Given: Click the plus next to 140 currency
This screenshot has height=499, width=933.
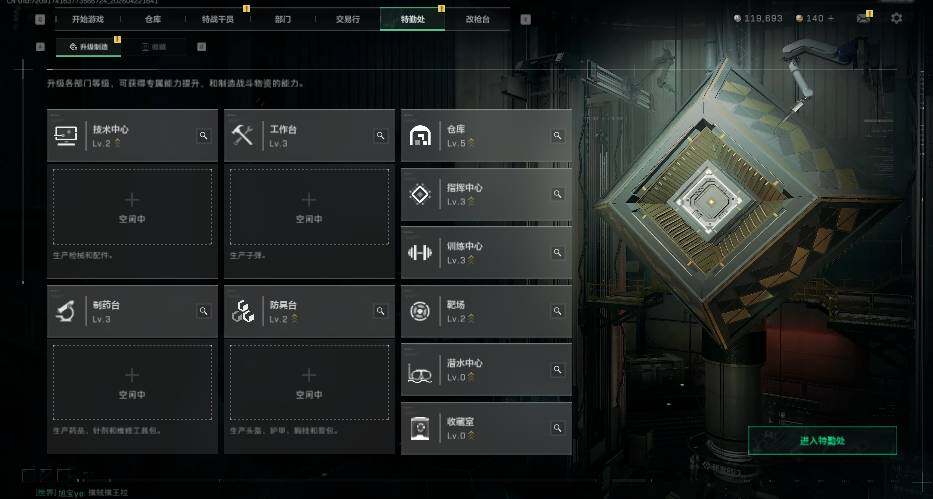Looking at the screenshot, I should click(831, 18).
